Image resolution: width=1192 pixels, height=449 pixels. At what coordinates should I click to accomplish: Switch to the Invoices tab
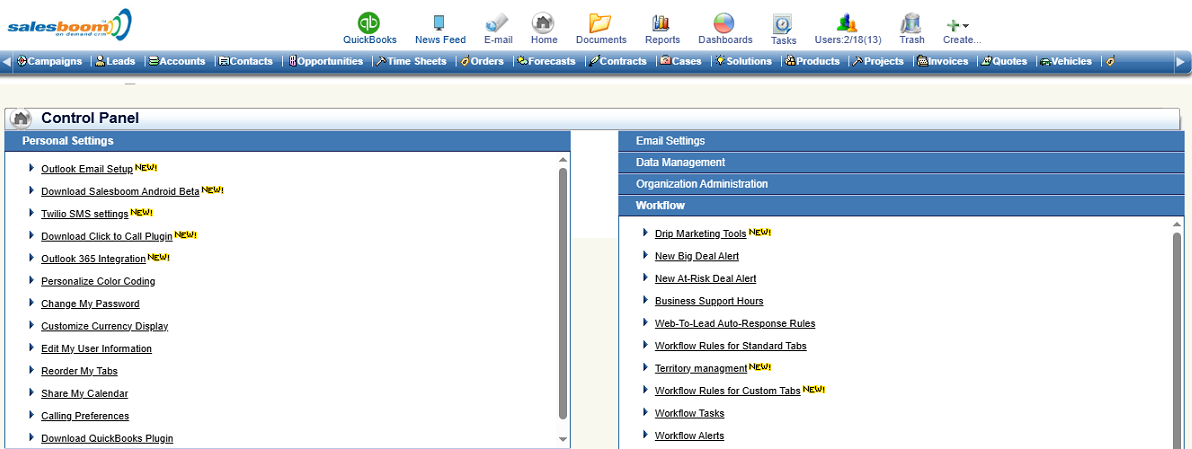tap(942, 61)
